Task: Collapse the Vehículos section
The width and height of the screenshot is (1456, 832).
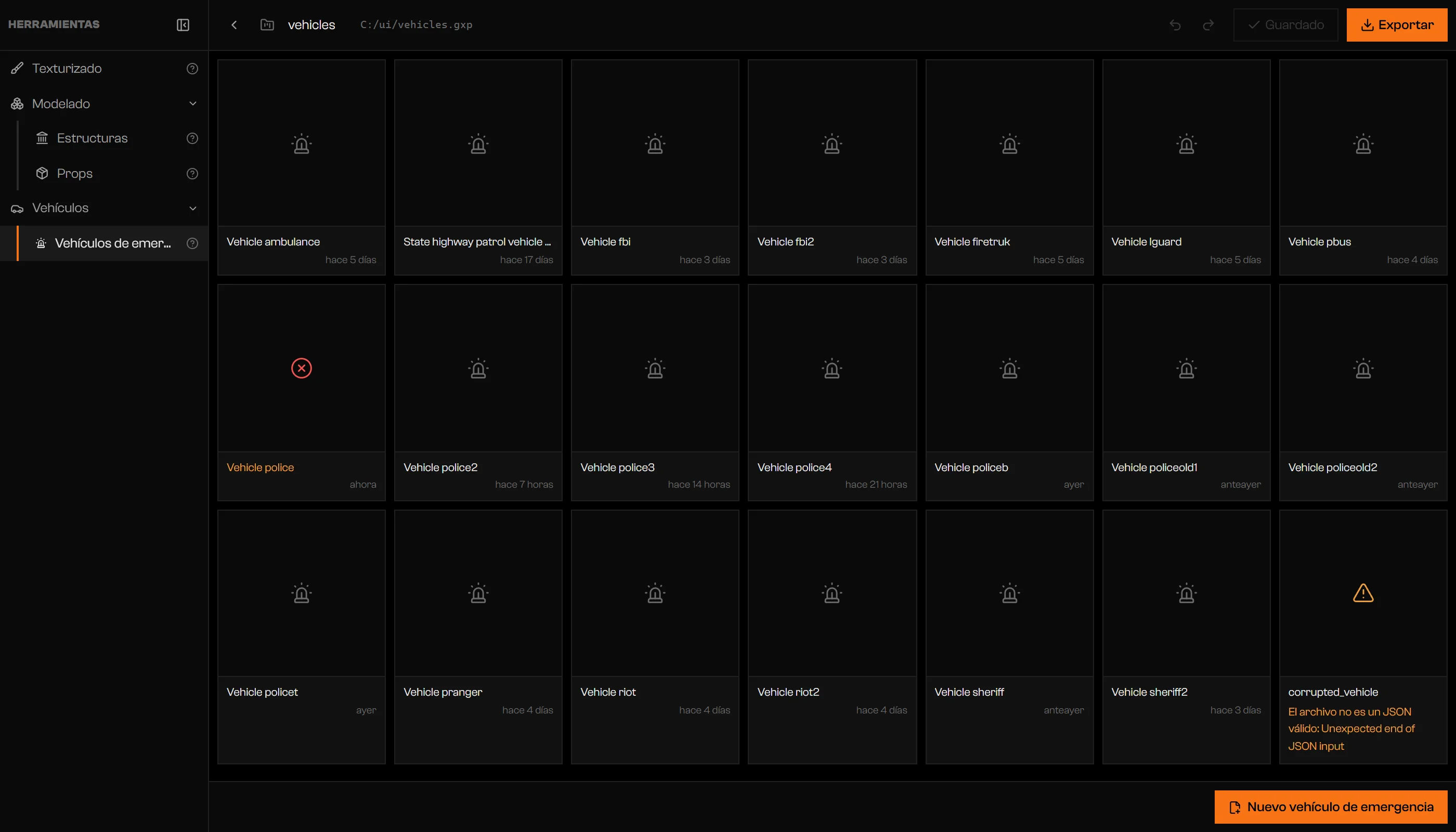Action: [192, 208]
